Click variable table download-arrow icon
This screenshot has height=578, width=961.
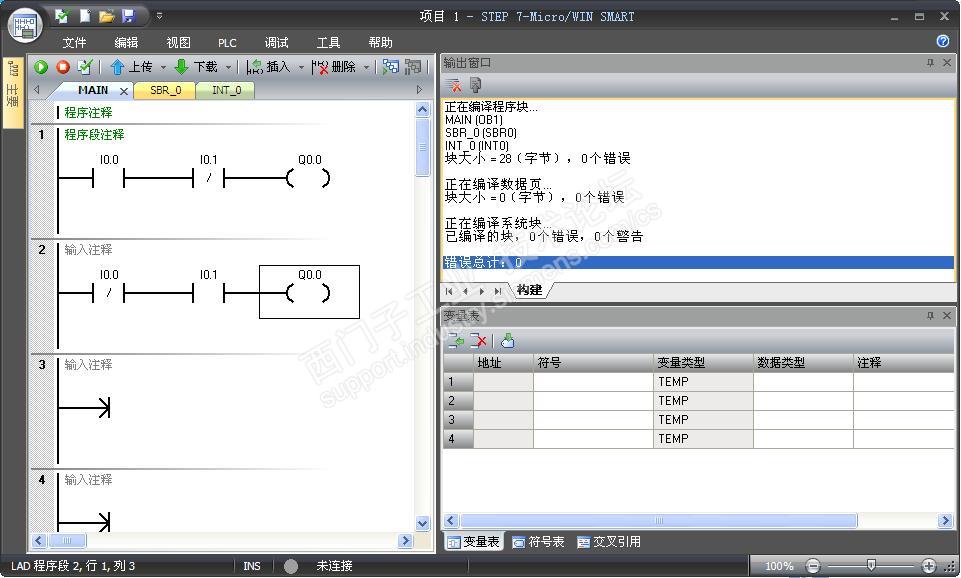(507, 341)
